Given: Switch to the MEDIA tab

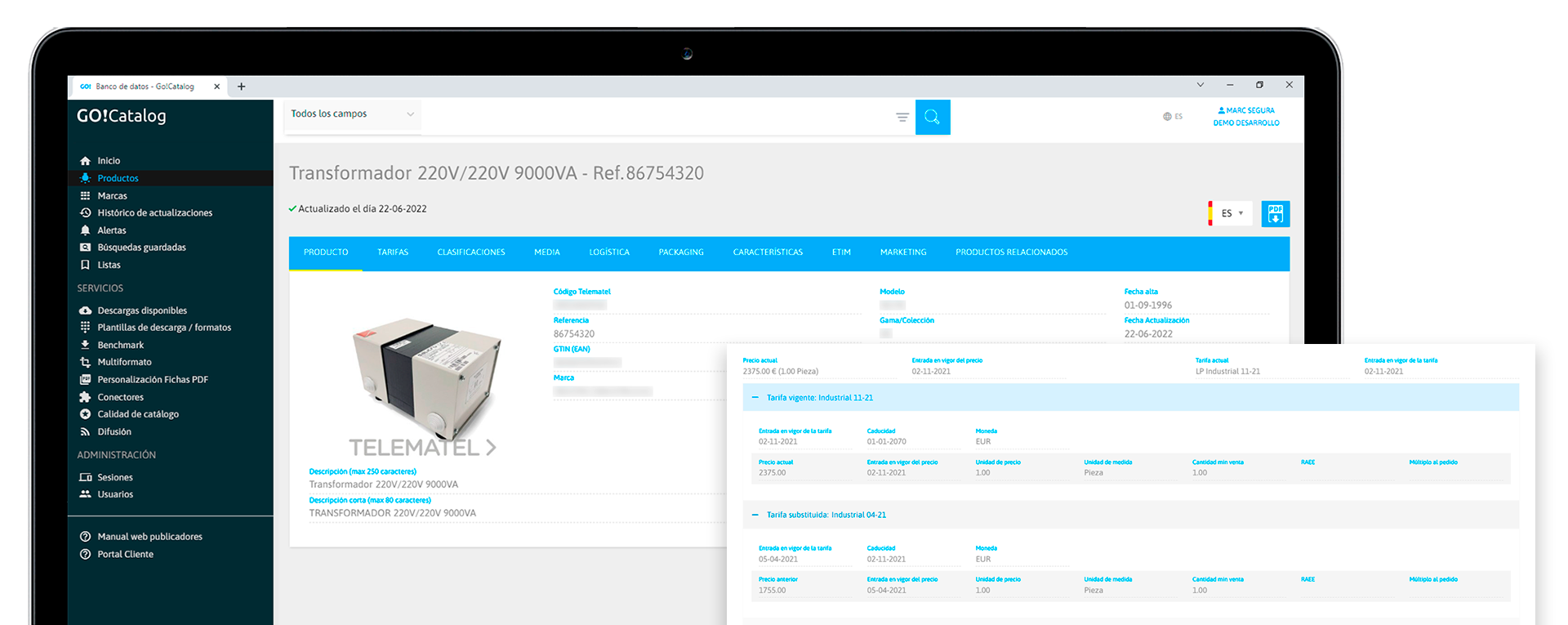Looking at the screenshot, I should click(x=547, y=252).
